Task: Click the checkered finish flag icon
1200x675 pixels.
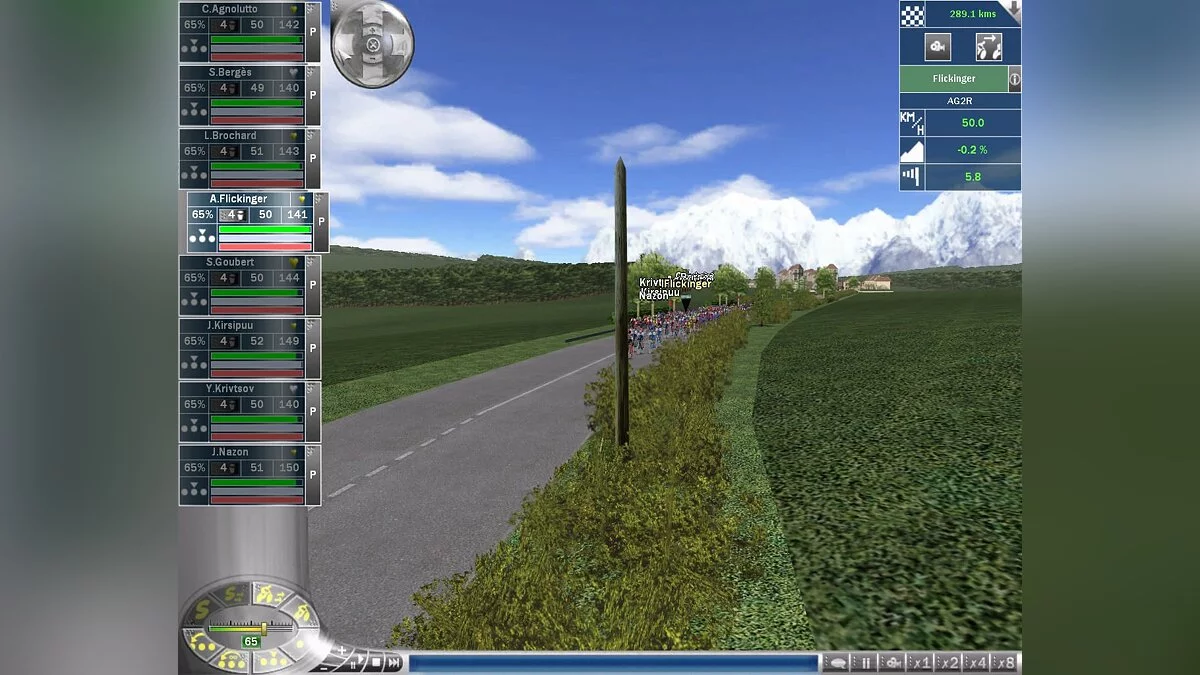Action: [x=912, y=14]
